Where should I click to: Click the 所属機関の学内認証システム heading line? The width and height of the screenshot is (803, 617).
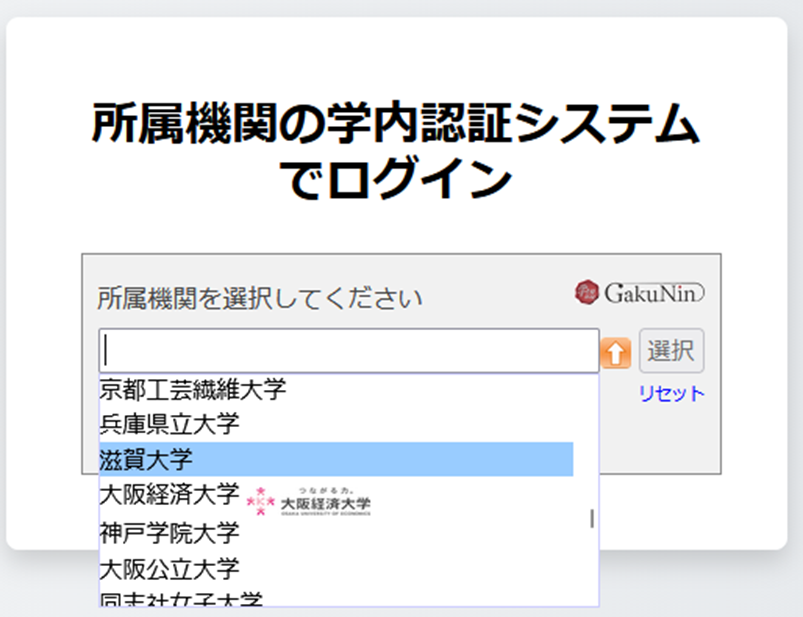click(x=396, y=126)
